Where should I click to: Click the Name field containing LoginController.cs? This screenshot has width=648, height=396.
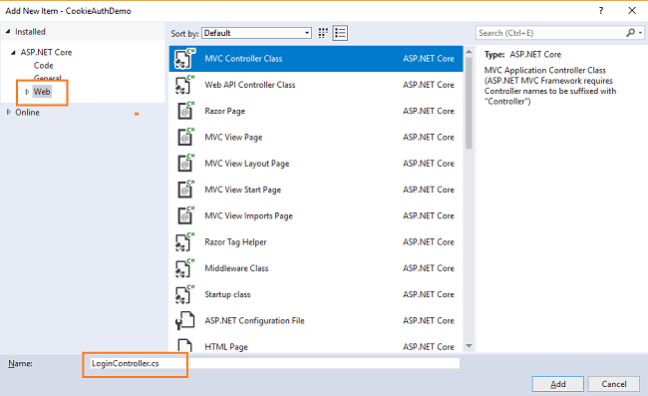tap(274, 363)
